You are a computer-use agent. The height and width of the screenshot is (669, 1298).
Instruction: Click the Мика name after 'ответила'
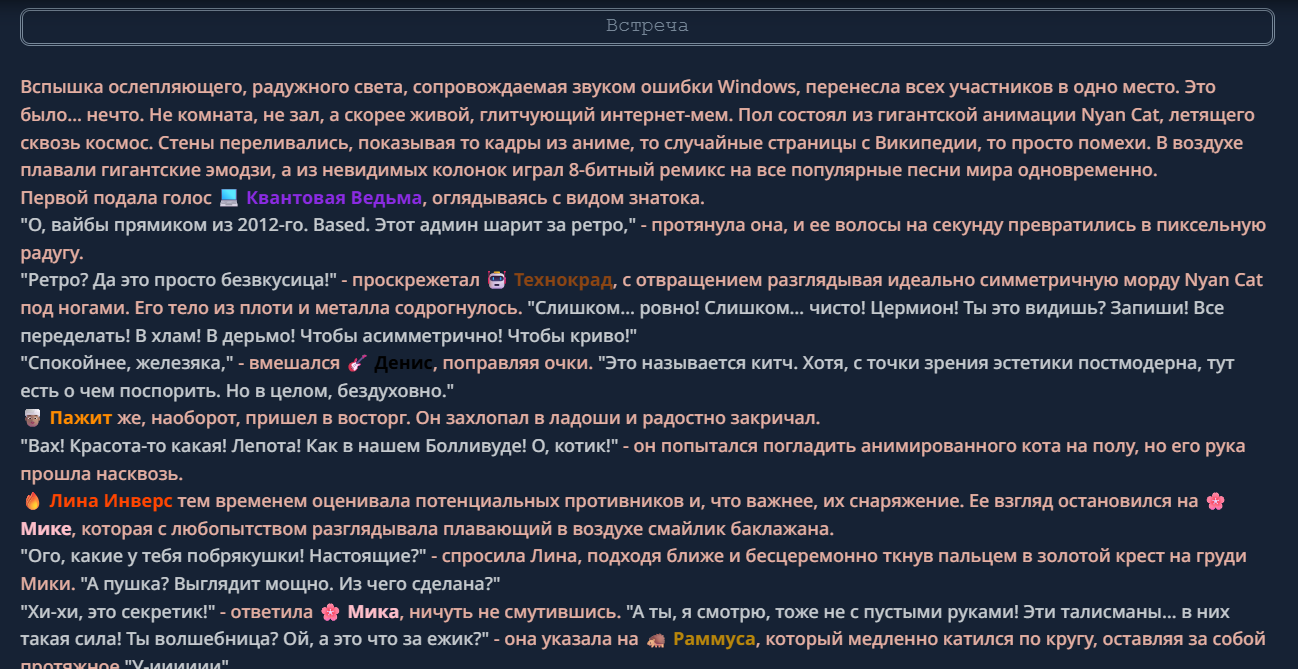point(374,611)
